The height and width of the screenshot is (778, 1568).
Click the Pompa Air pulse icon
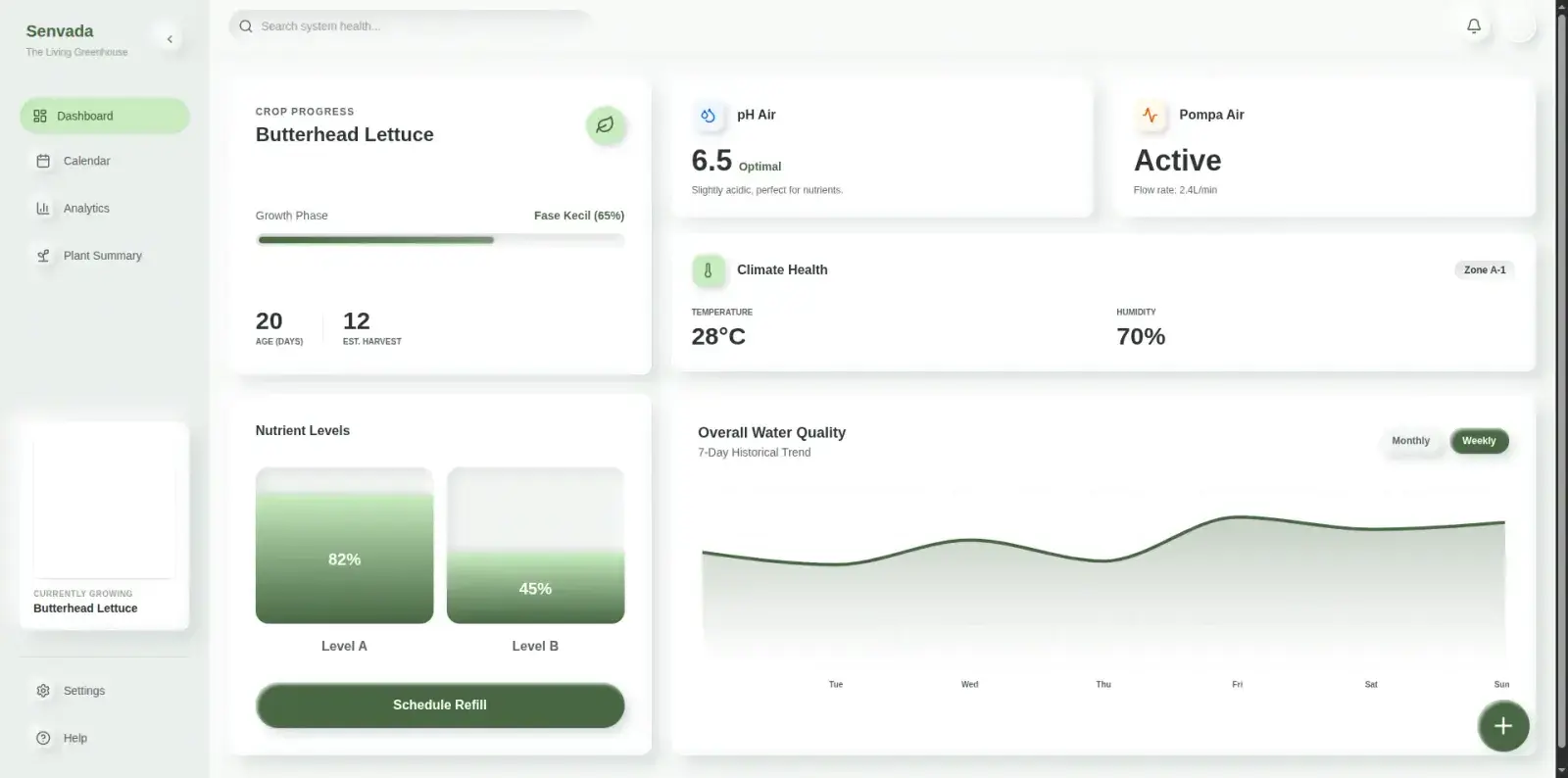[1151, 116]
